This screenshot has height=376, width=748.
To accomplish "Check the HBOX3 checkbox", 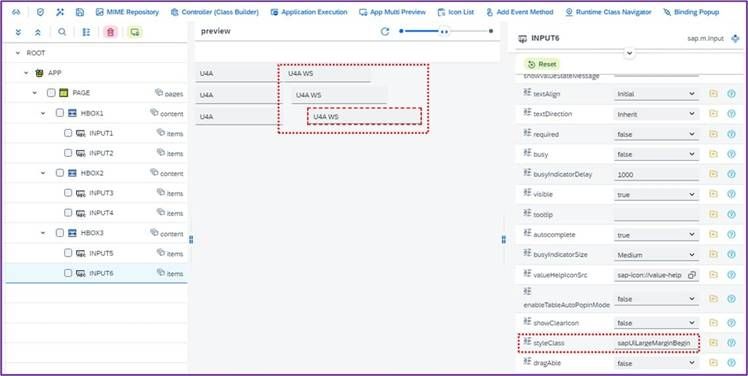I will pyautogui.click(x=60, y=233).
